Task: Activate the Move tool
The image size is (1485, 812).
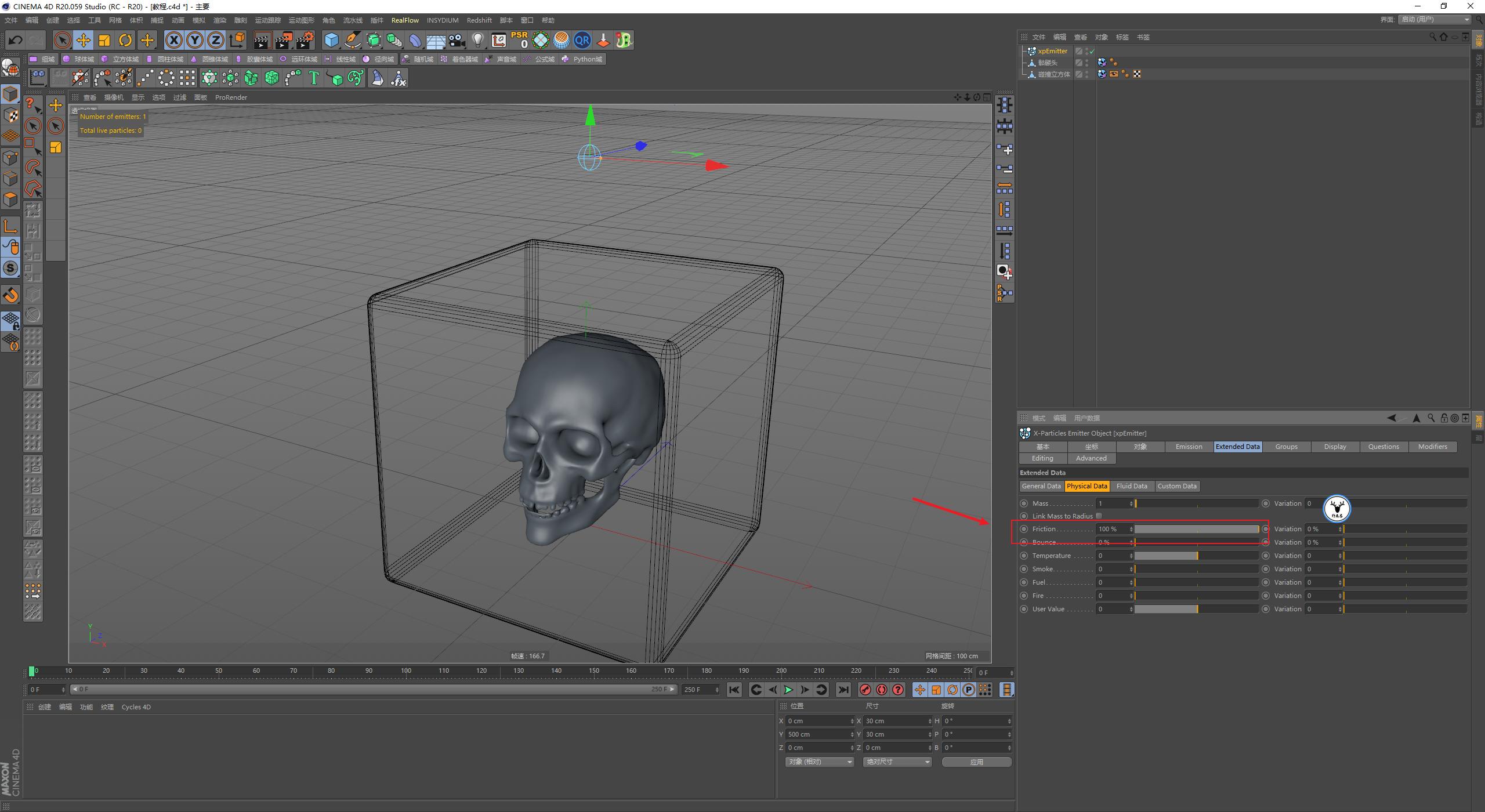Action: [83, 40]
